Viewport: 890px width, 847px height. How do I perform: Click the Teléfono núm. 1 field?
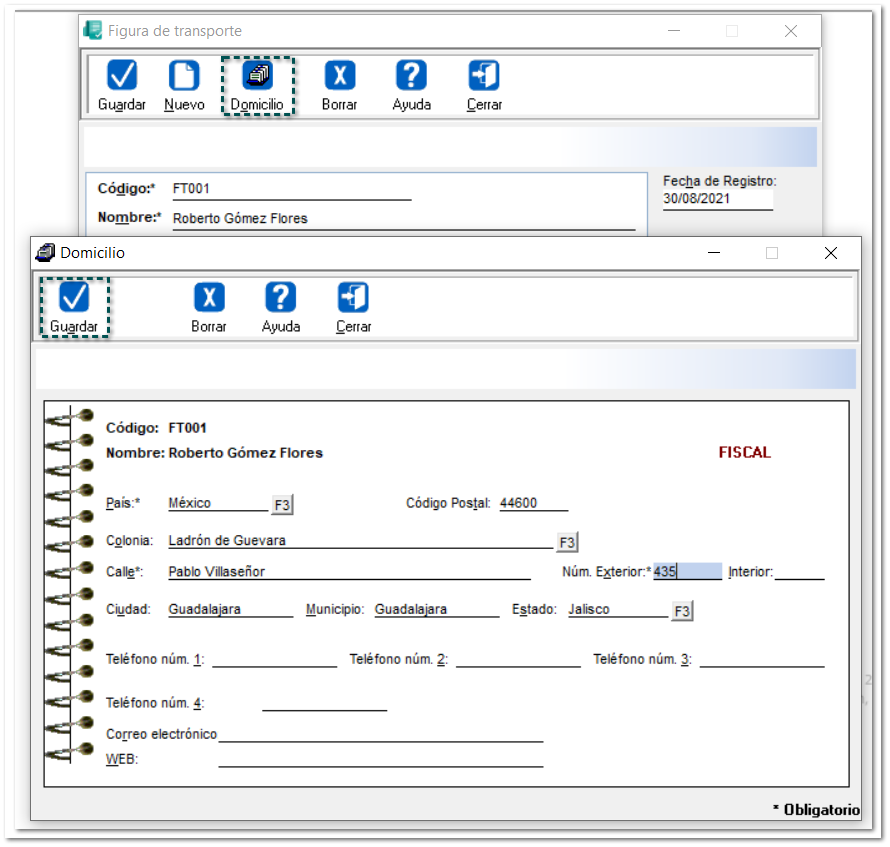tap(275, 659)
